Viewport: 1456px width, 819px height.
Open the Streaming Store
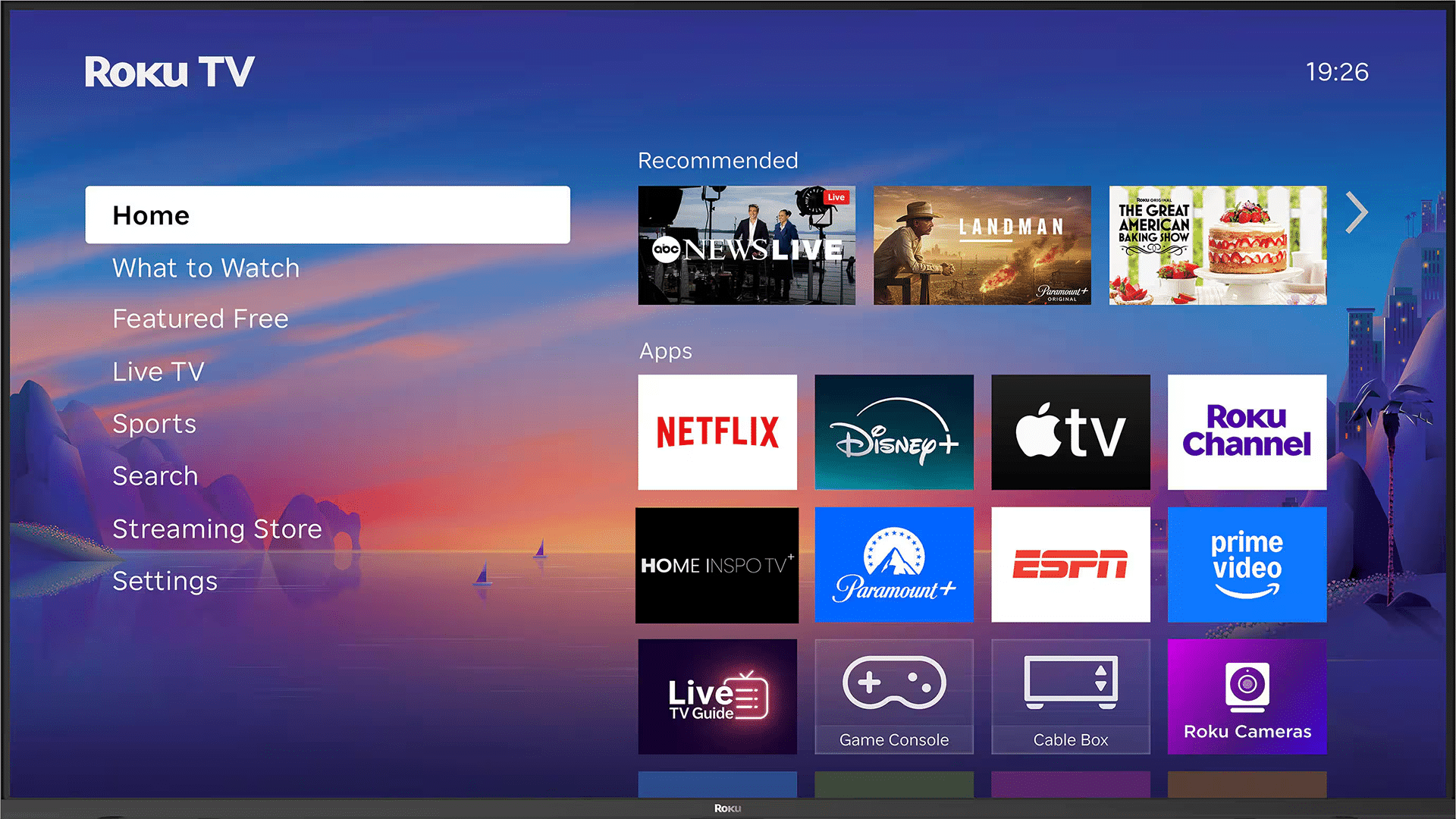point(217,529)
